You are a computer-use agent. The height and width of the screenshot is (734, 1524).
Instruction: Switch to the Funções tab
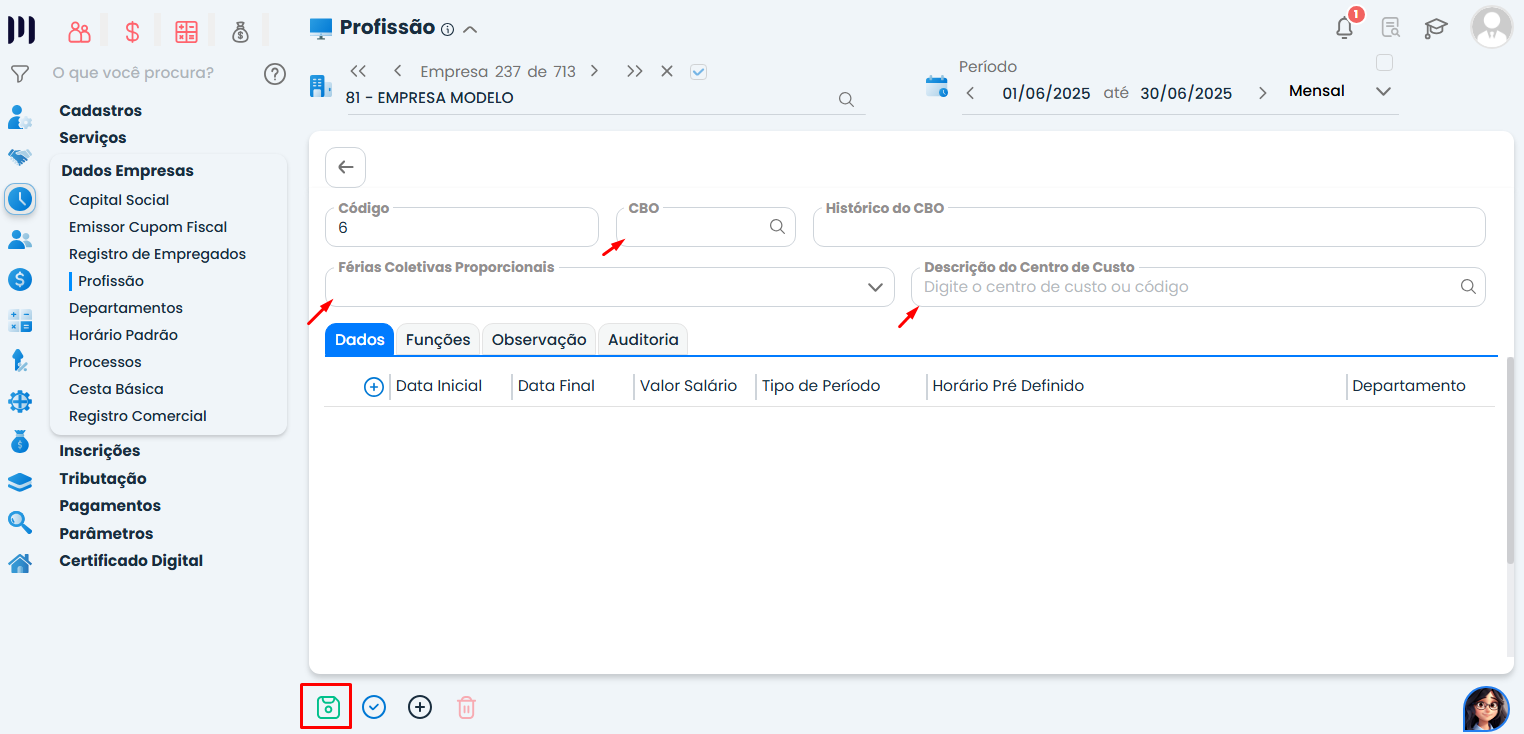click(x=438, y=340)
